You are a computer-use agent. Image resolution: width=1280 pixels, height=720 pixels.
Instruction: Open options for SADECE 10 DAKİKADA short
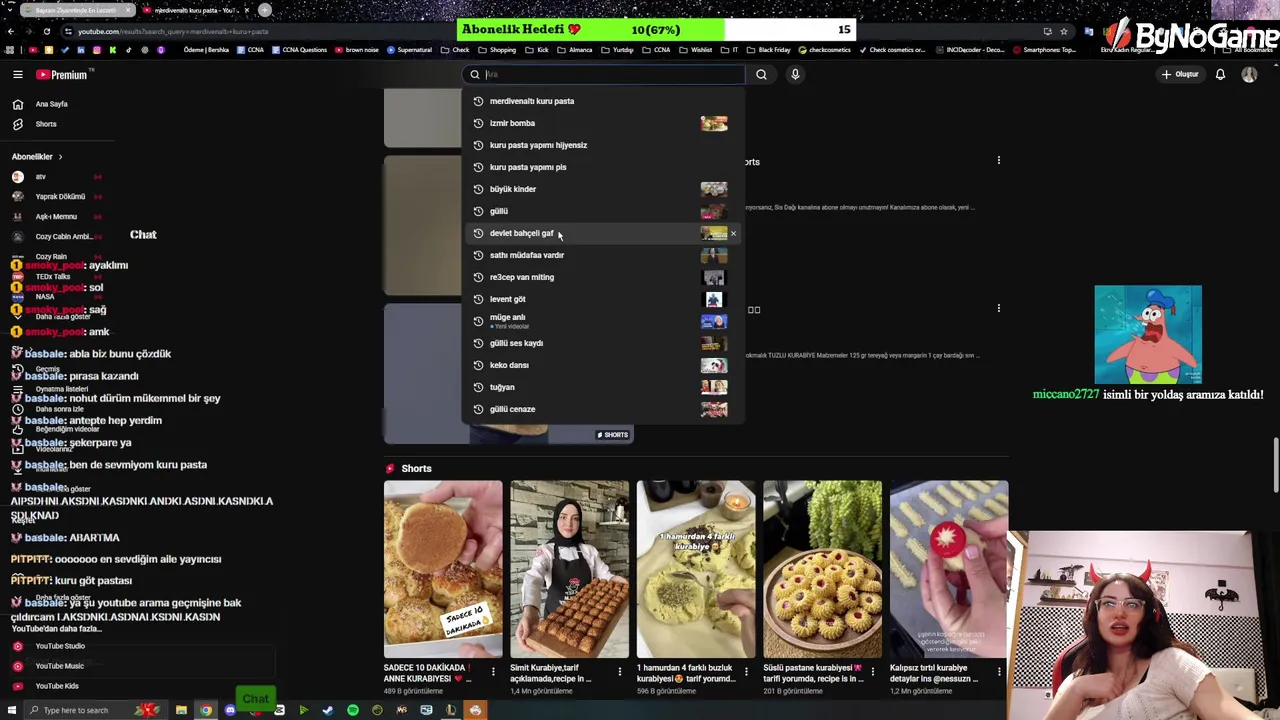coord(493,671)
